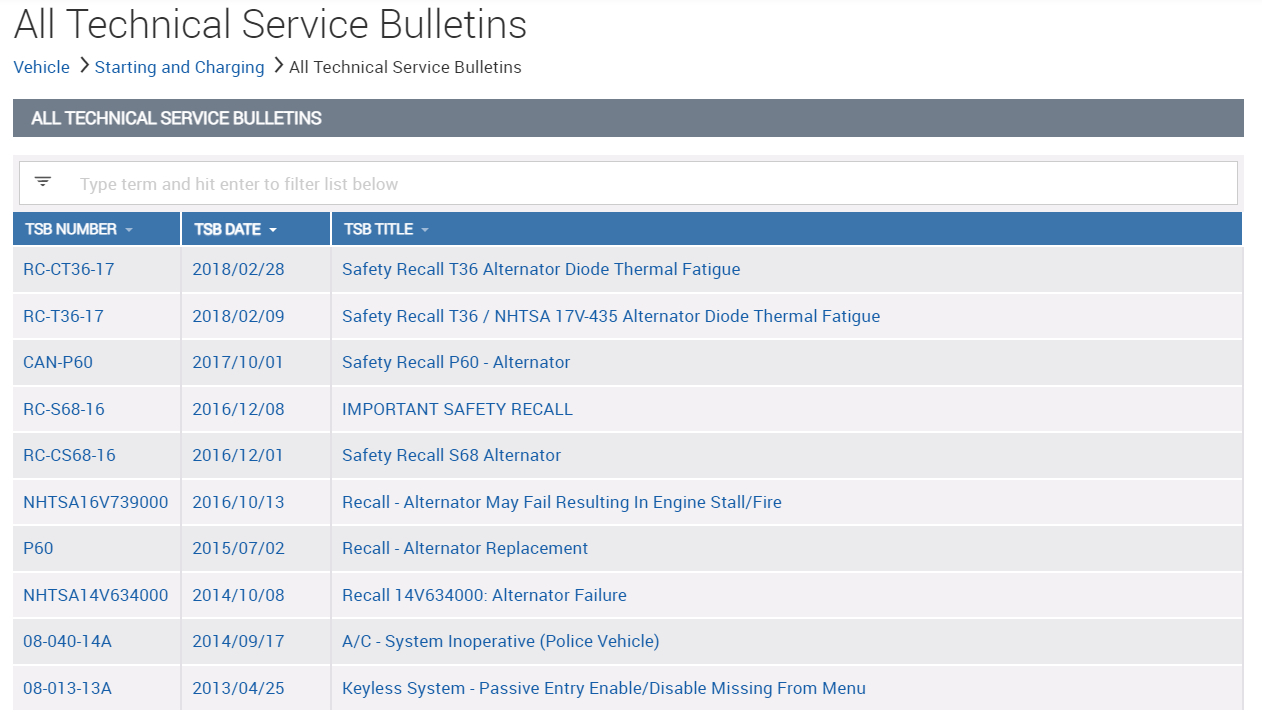1262x716 pixels.
Task: Open the TSB Date sort arrow
Action: [x=273, y=230]
